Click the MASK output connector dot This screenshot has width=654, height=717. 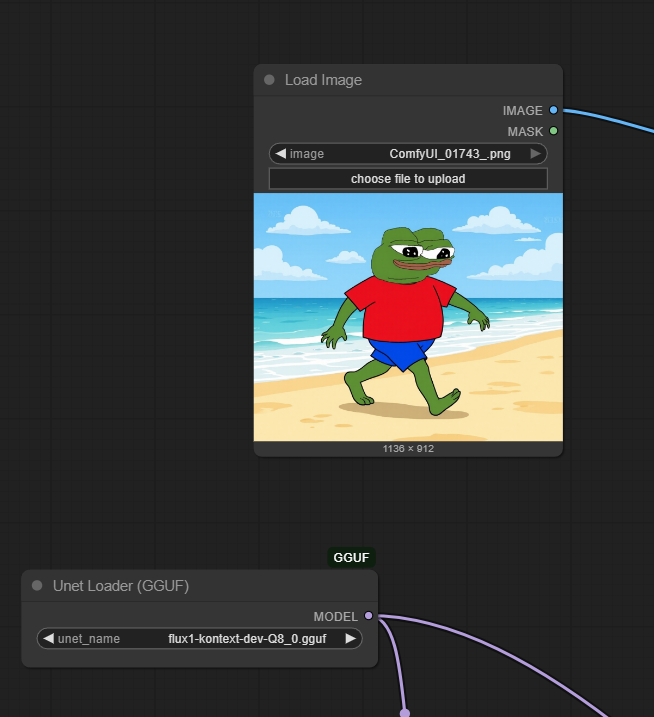553,131
